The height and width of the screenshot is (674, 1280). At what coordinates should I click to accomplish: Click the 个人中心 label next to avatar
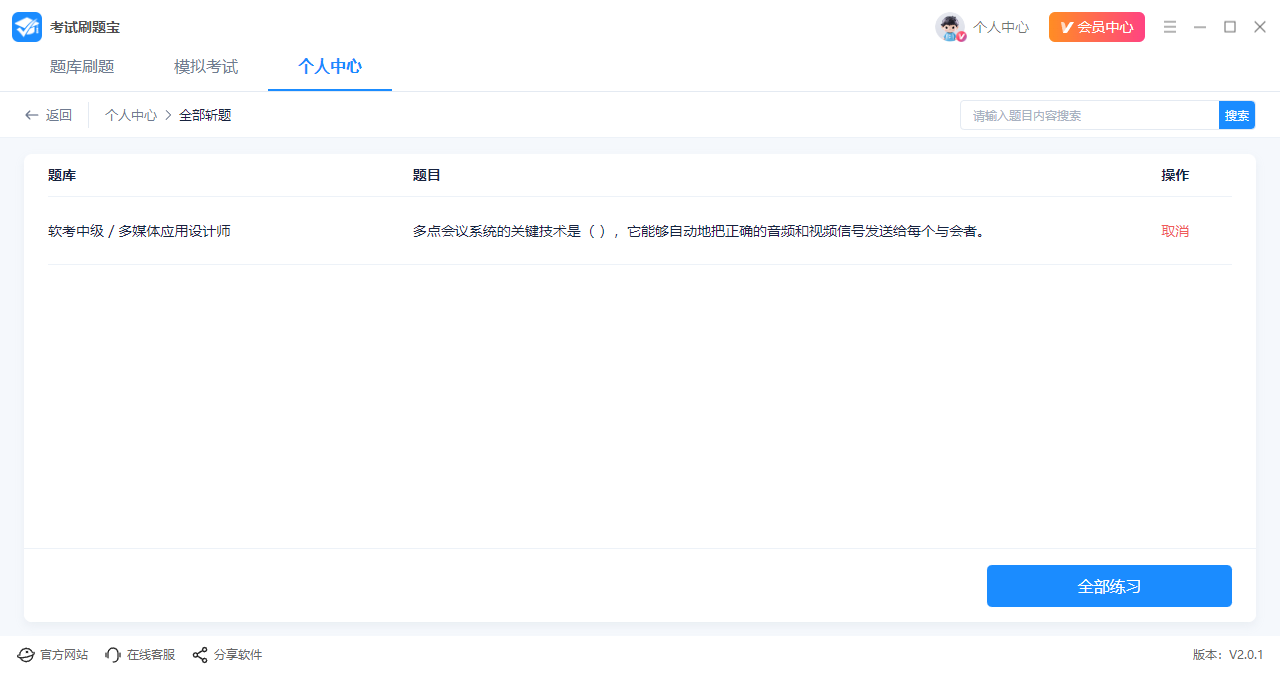[x=1001, y=27]
